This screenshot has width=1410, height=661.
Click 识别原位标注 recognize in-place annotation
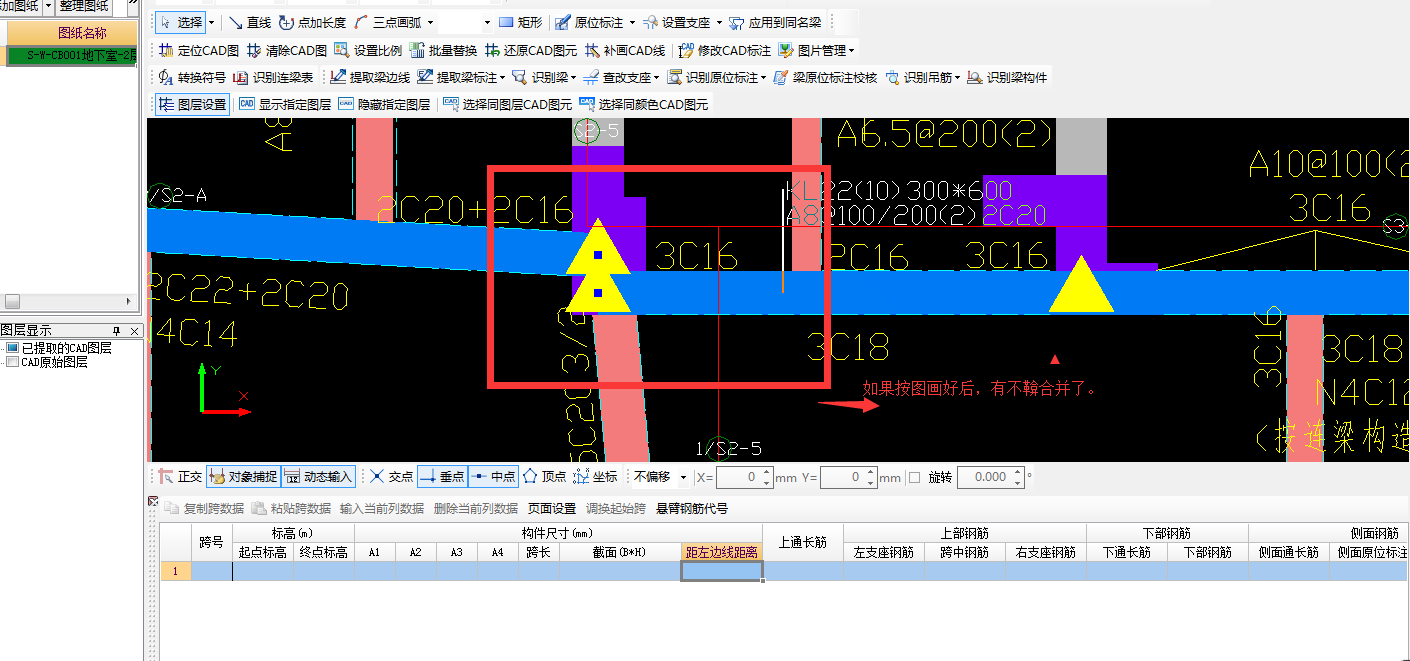pos(712,77)
